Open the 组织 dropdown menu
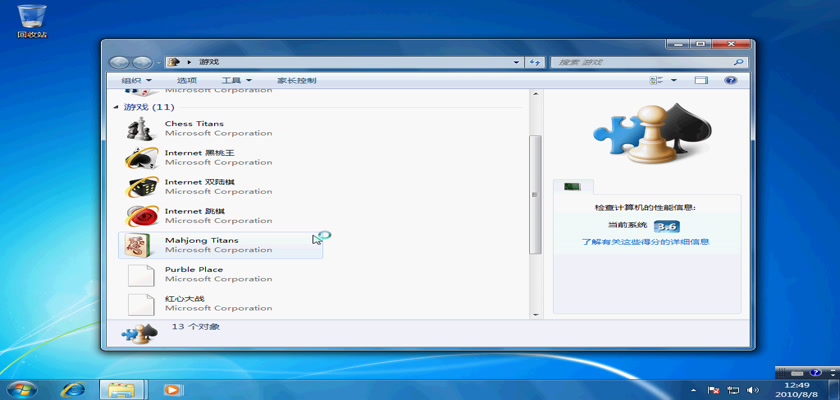This screenshot has height=400, width=840. coord(136,80)
